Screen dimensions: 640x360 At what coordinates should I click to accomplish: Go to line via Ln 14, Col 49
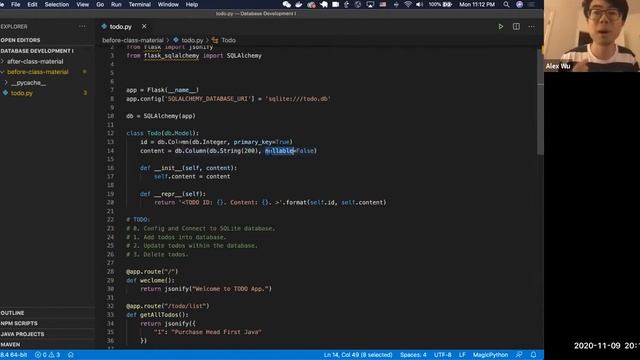tap(358, 355)
